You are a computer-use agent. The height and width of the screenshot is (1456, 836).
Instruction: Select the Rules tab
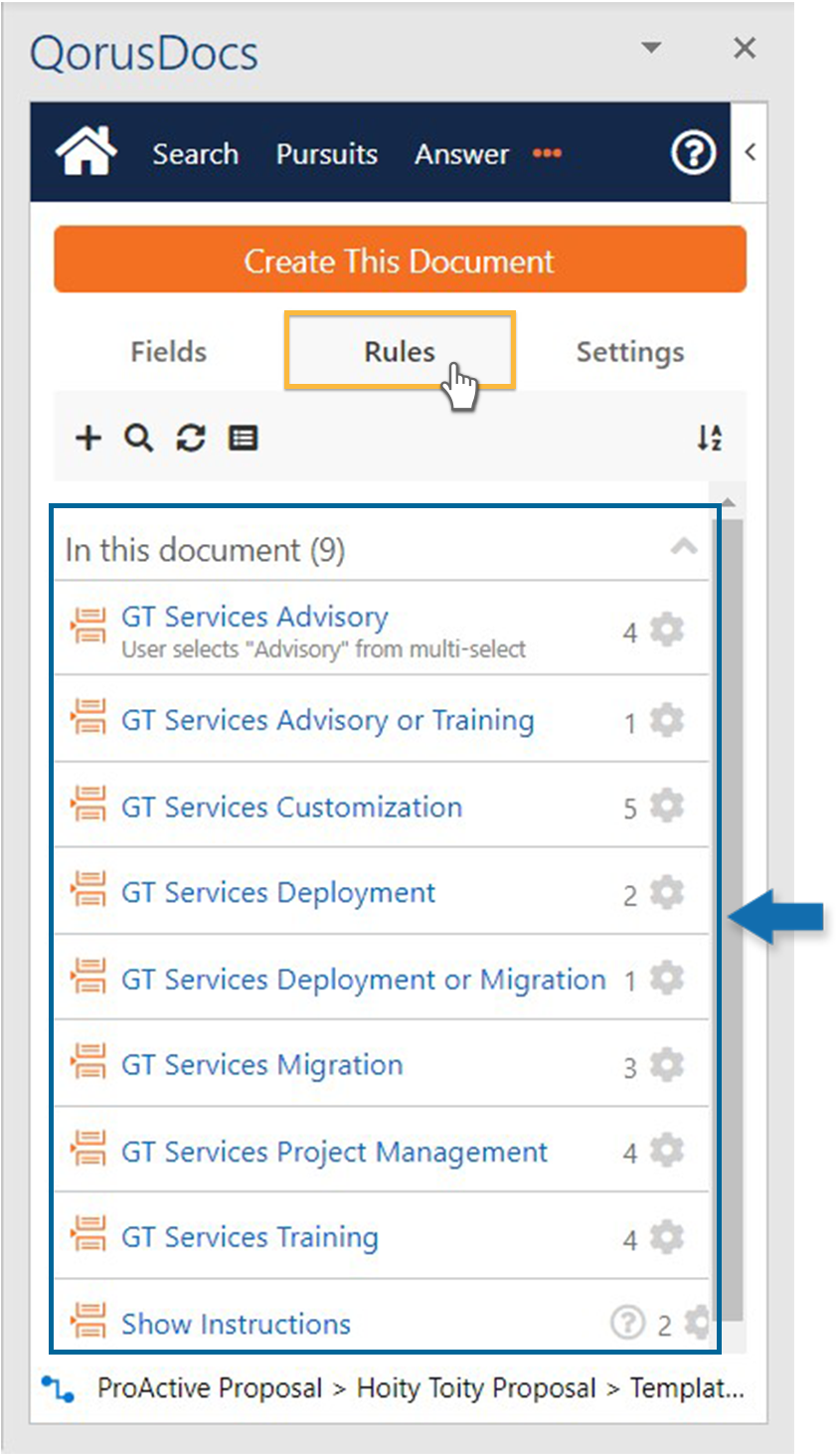pos(400,351)
